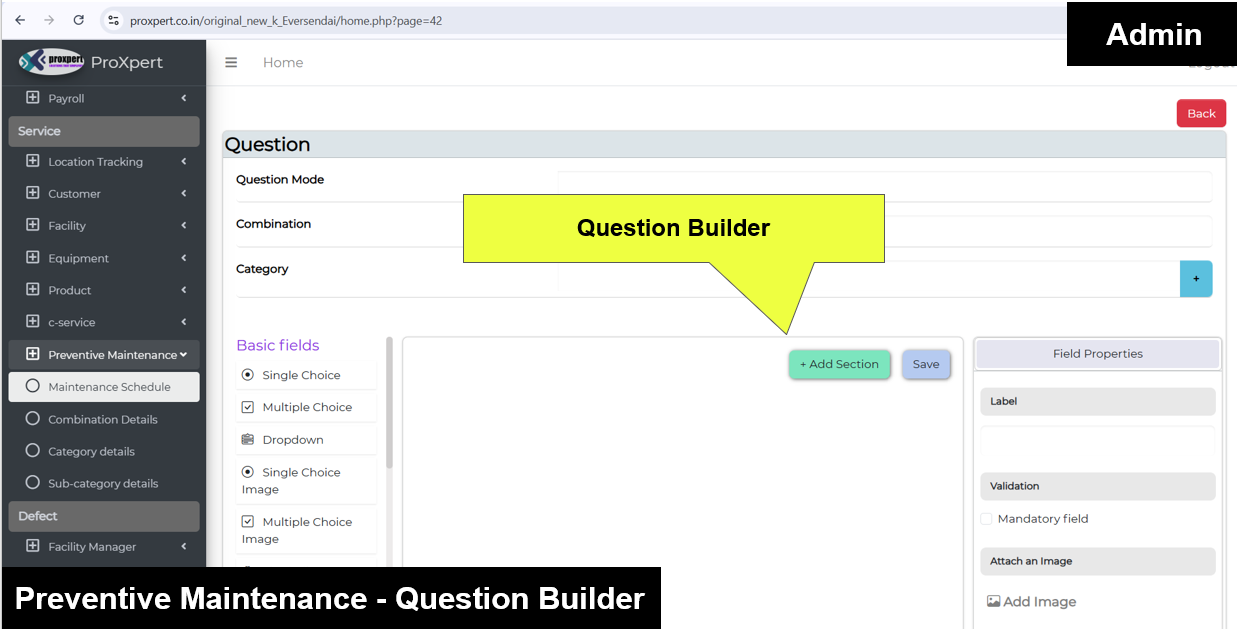The image size is (1237, 629).
Task: Click the green Add Section button
Action: click(x=839, y=364)
